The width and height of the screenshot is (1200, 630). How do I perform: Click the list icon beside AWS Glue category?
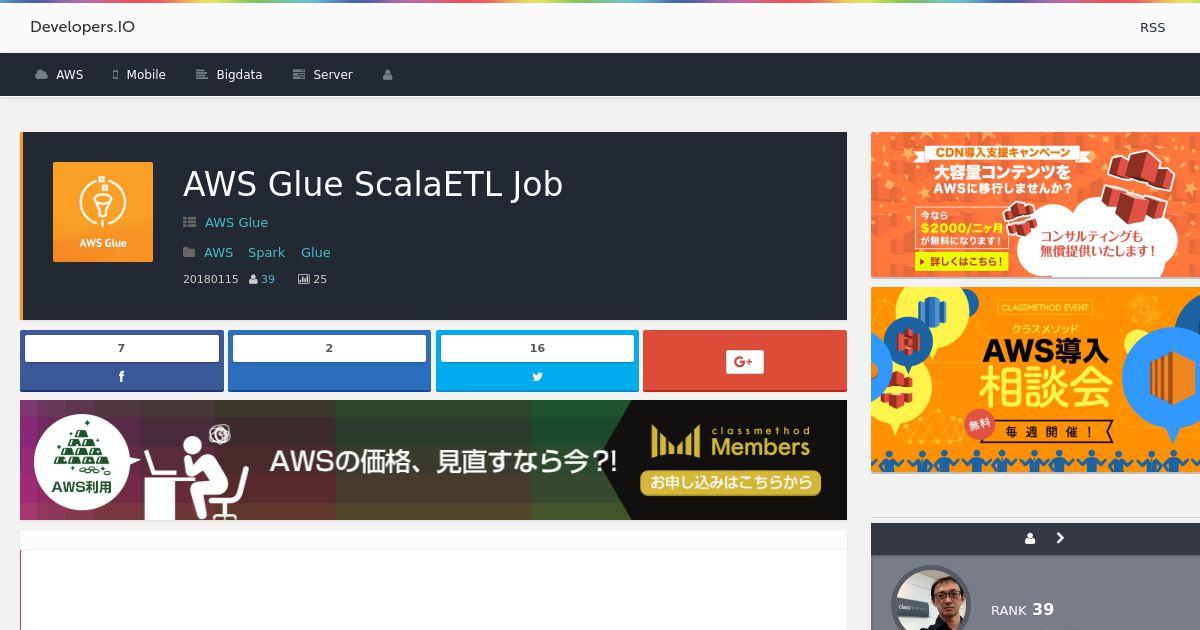pos(189,222)
